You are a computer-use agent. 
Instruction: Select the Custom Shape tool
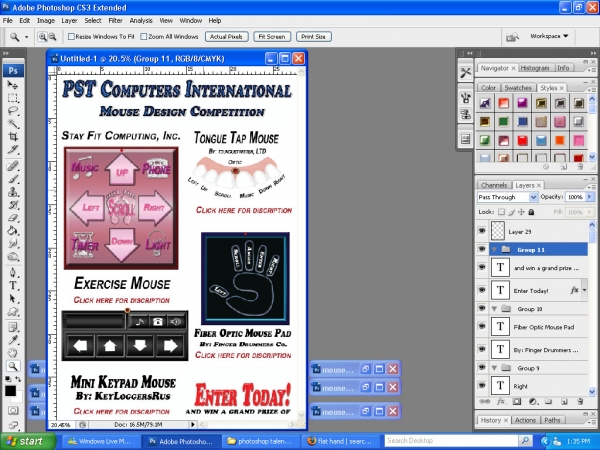point(13,311)
